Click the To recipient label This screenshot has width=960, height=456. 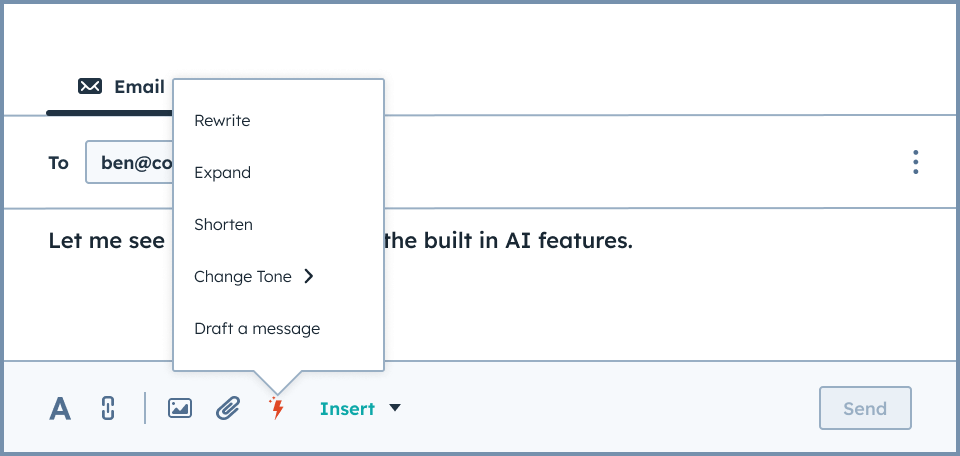[59, 163]
